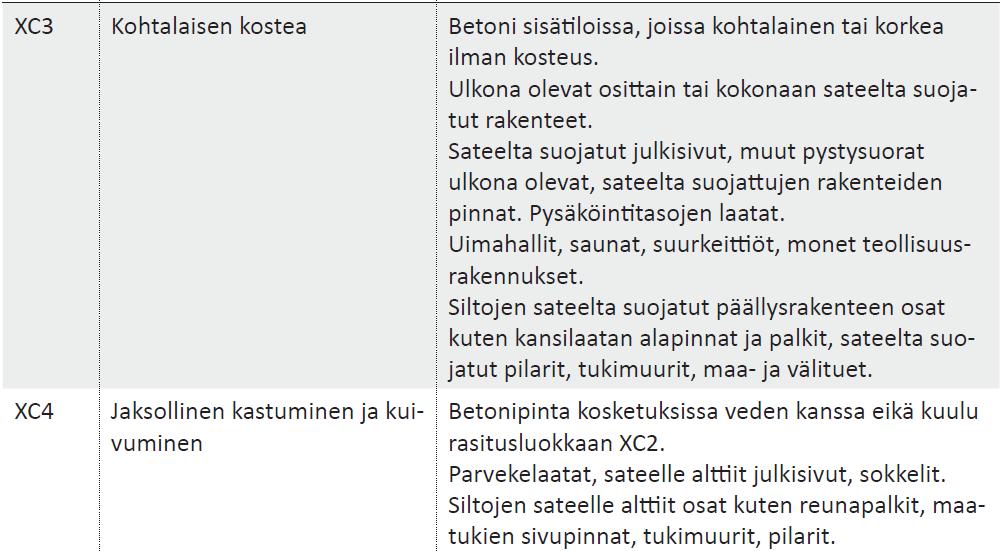
Task: Click line starting 'Ulkona olevat osittain'
Action: pyautogui.click(x=712, y=89)
